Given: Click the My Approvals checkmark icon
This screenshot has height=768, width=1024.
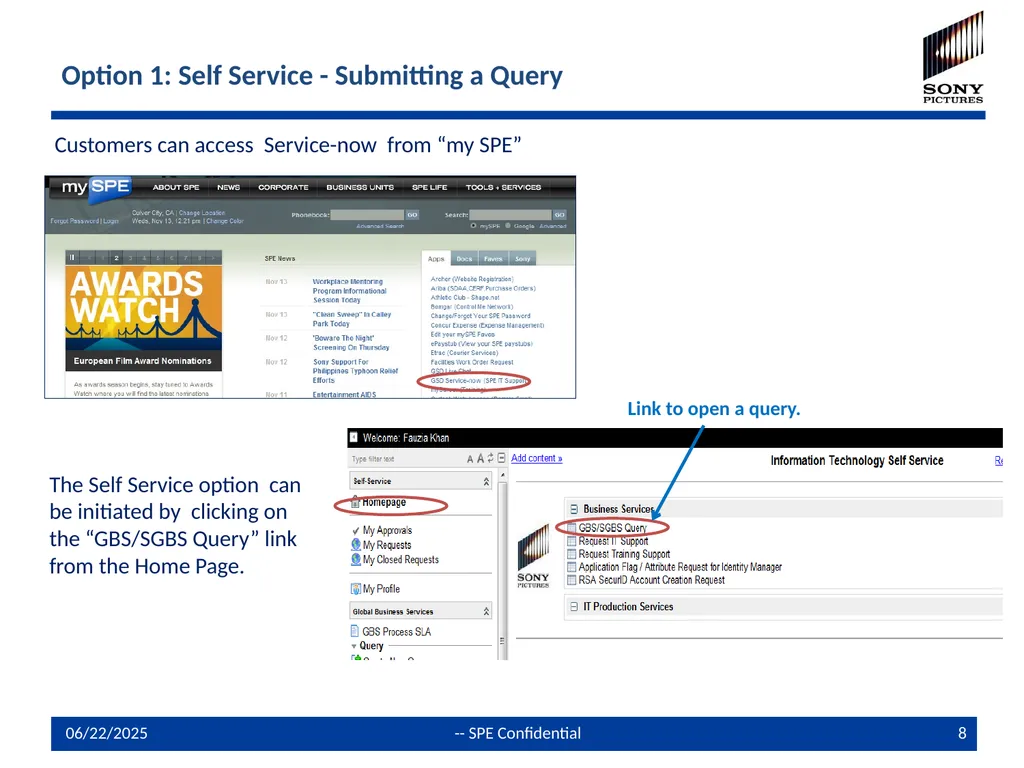Looking at the screenshot, I should tap(355, 530).
